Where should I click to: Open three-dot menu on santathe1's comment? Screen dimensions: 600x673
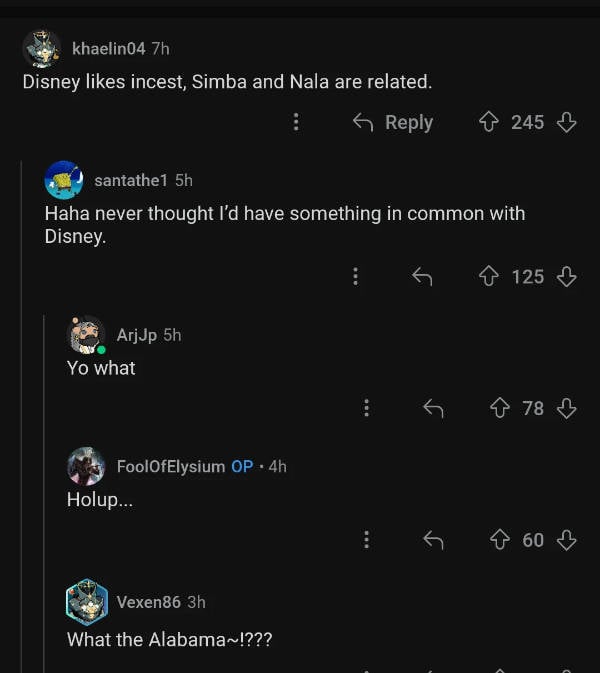pos(355,276)
